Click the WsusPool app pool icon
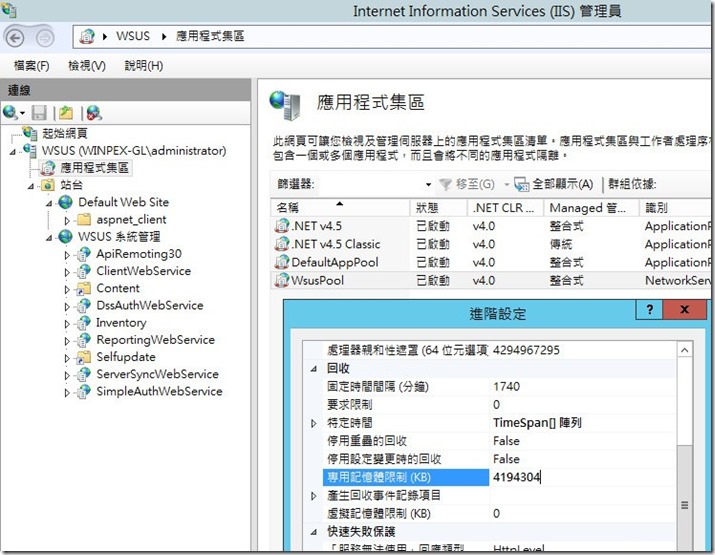The width and height of the screenshot is (715, 555). pos(282,280)
